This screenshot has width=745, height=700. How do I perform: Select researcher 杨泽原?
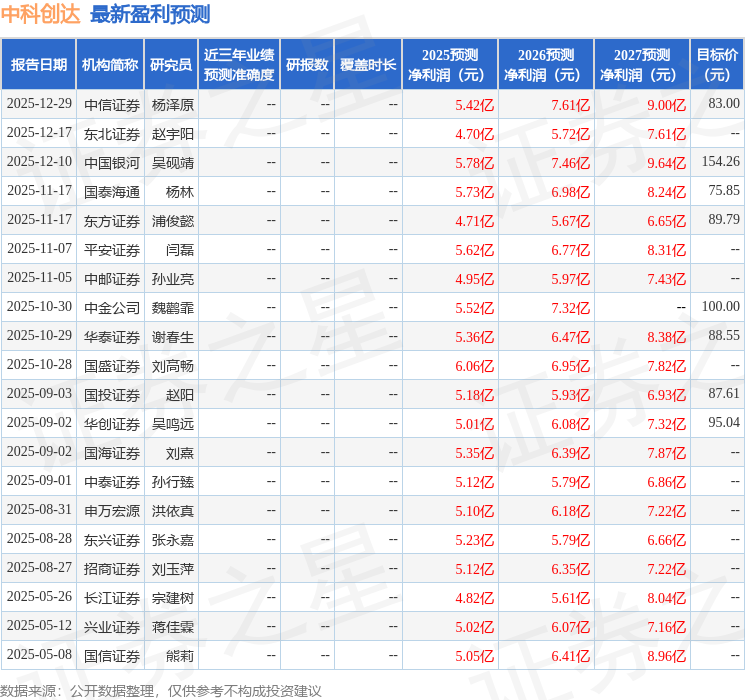(x=173, y=105)
